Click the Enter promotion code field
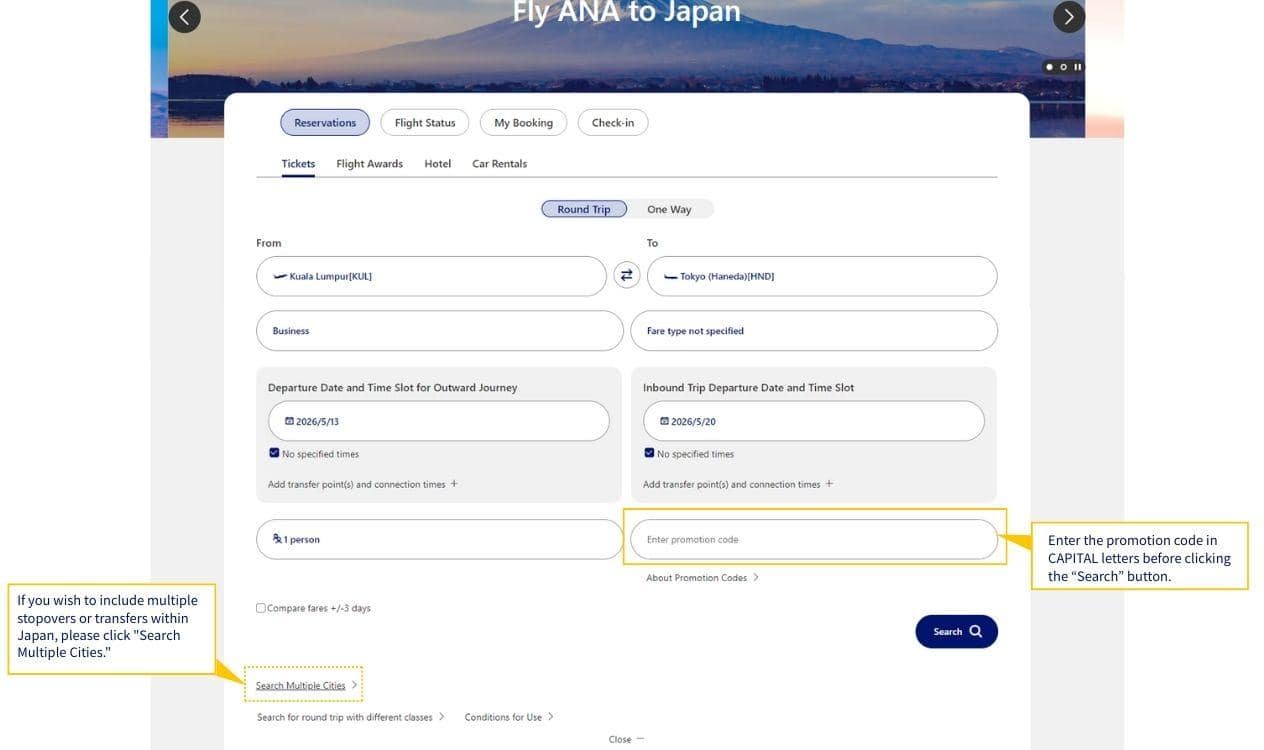 pos(813,540)
